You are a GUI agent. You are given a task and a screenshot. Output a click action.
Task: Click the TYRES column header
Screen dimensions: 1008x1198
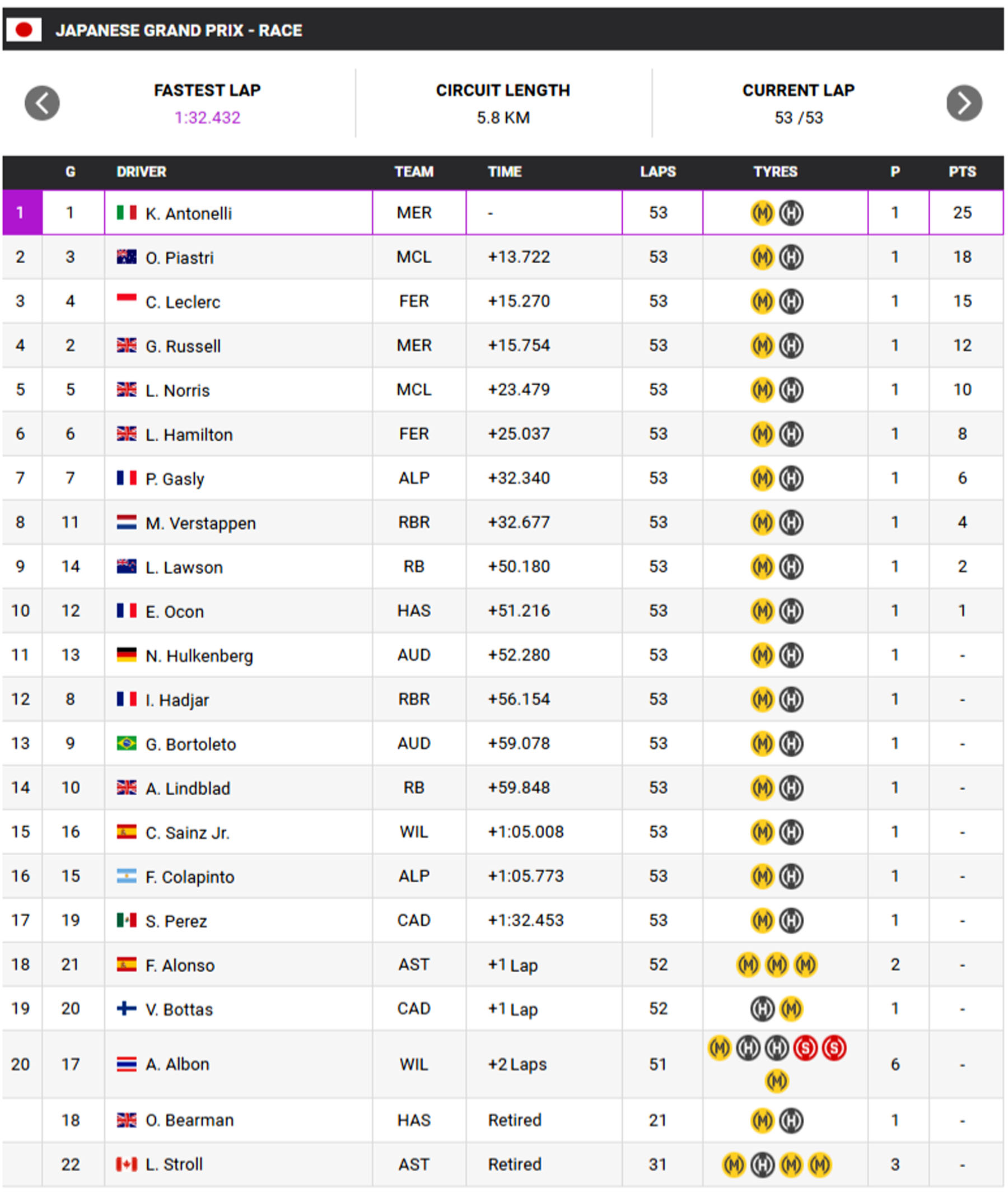tap(775, 172)
